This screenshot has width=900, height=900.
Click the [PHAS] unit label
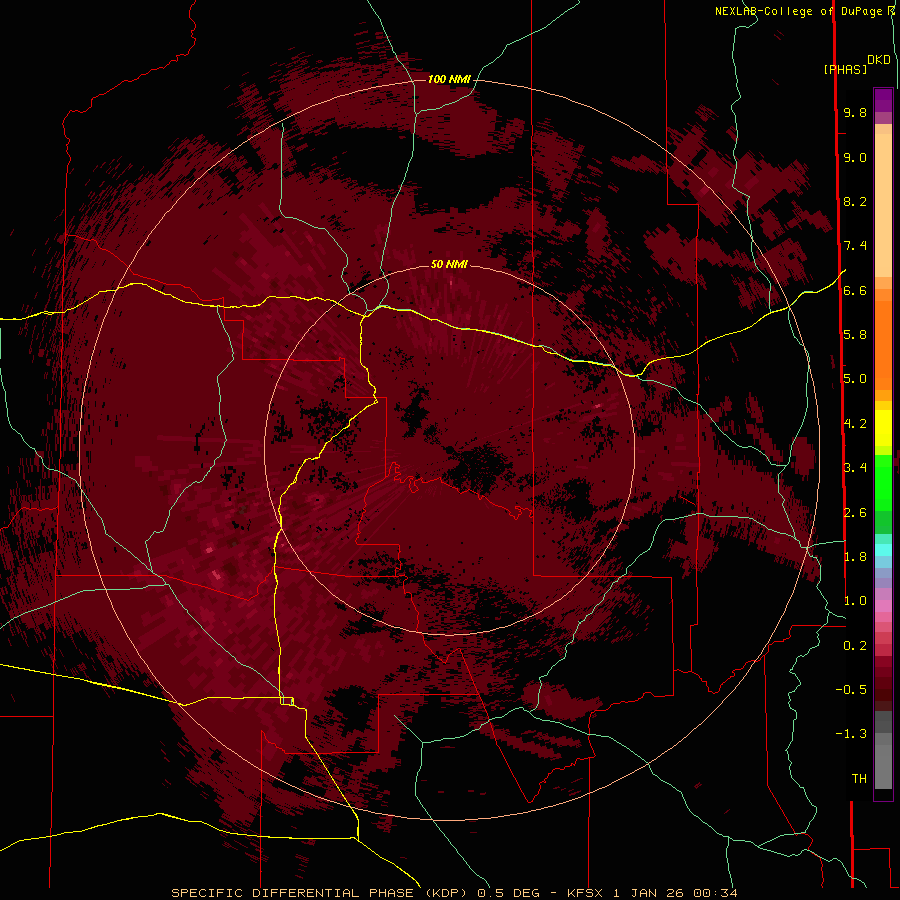pyautogui.click(x=845, y=70)
